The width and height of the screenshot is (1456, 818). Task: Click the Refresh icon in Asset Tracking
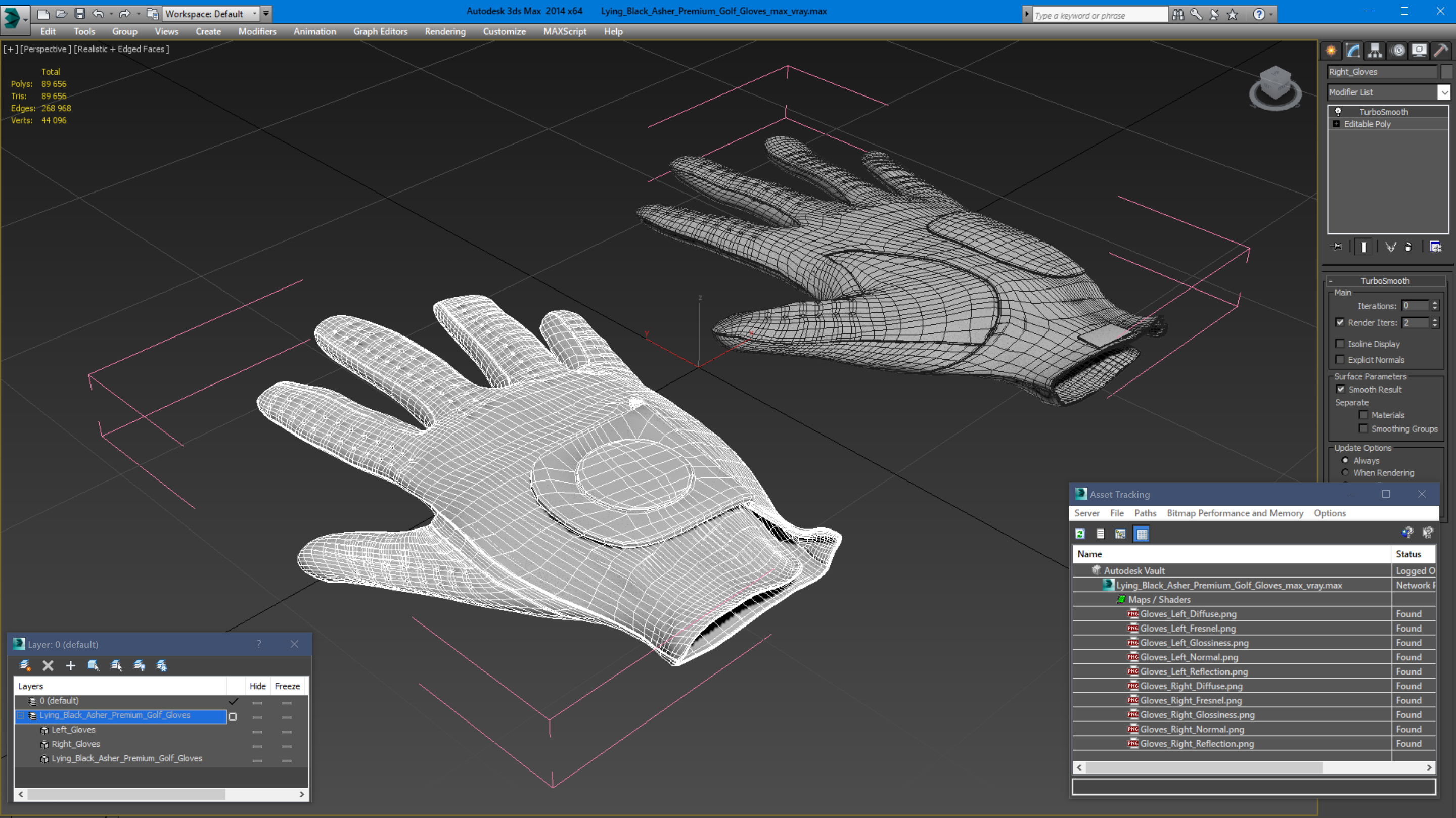[x=1080, y=534]
